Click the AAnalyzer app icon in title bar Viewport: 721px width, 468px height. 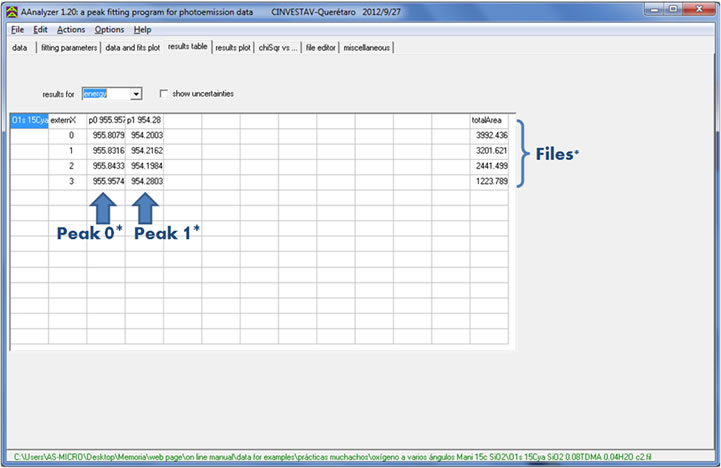[x=12, y=10]
